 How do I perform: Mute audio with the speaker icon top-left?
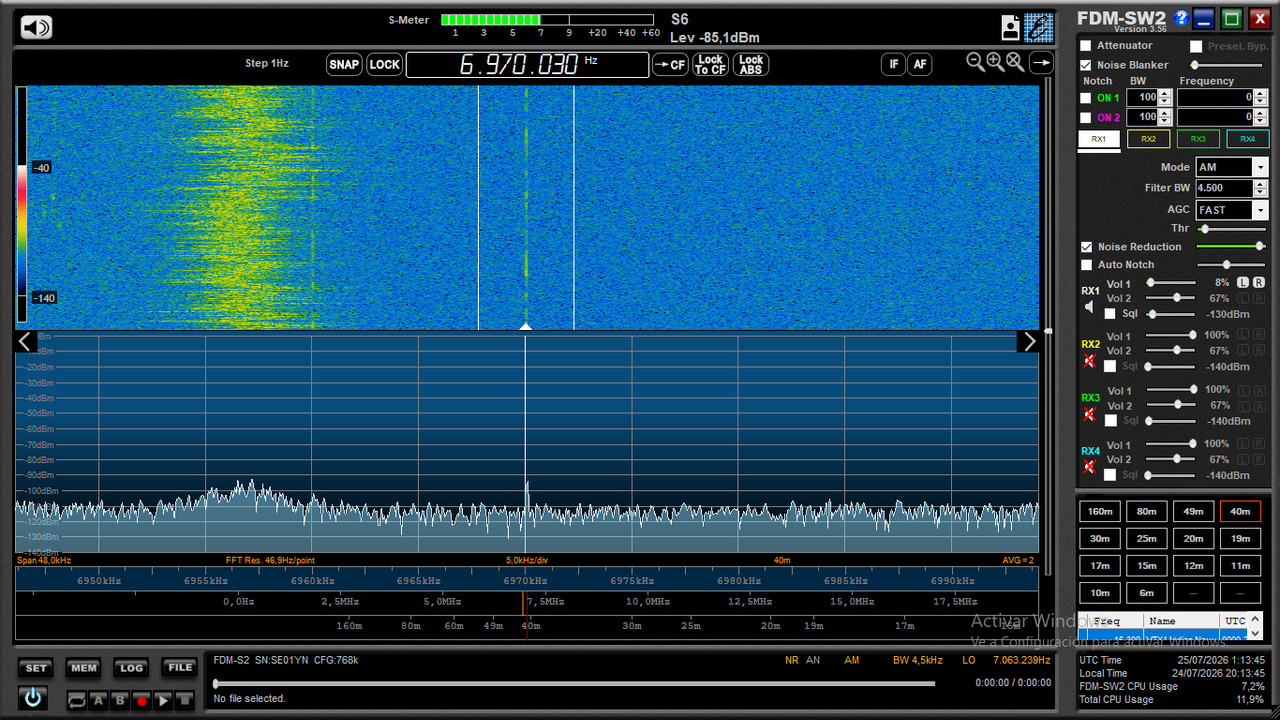pos(36,28)
